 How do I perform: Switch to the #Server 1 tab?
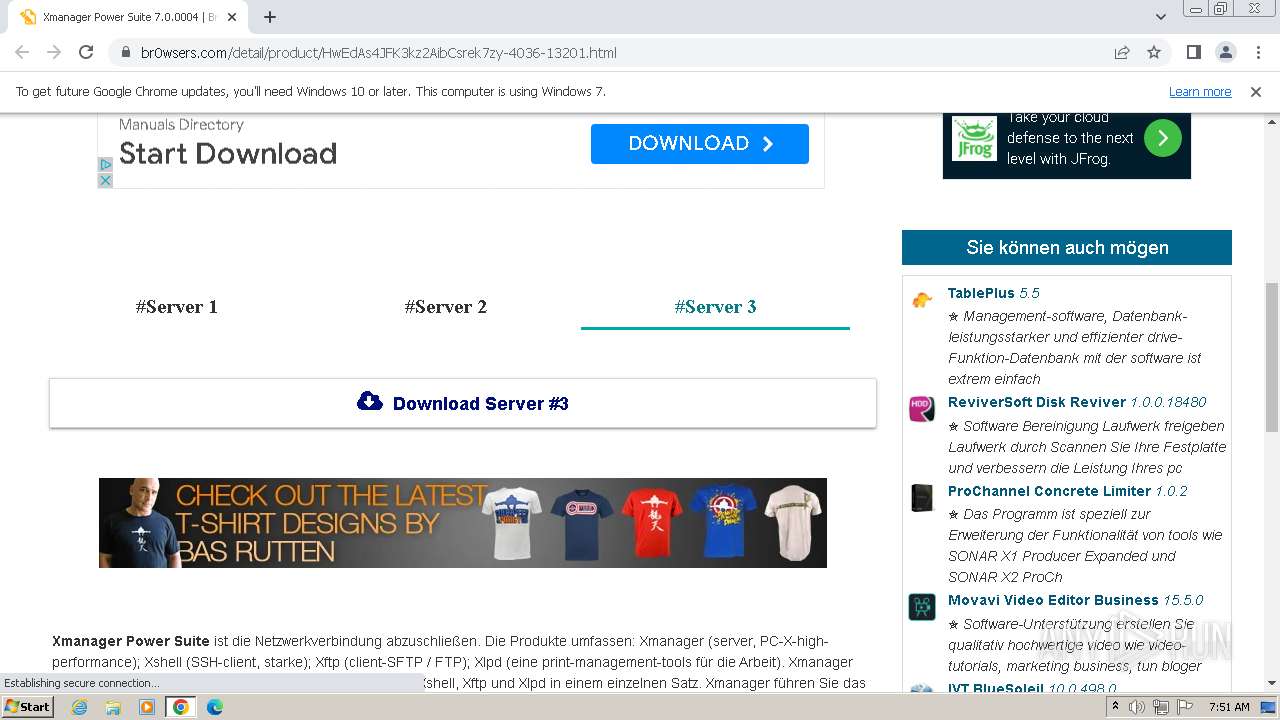coord(177,307)
